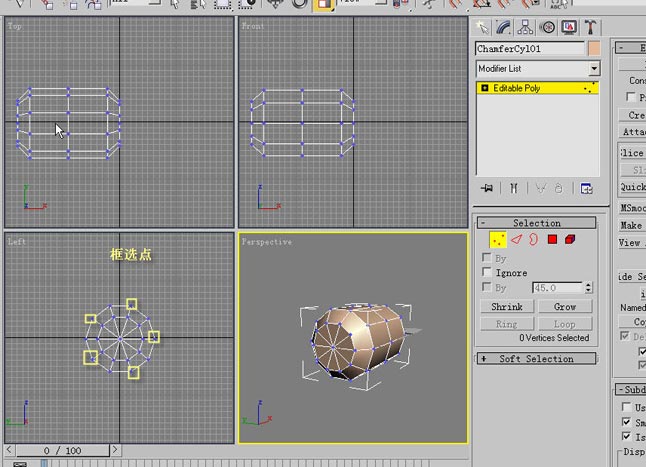Open the Create command panel tab

click(482, 28)
